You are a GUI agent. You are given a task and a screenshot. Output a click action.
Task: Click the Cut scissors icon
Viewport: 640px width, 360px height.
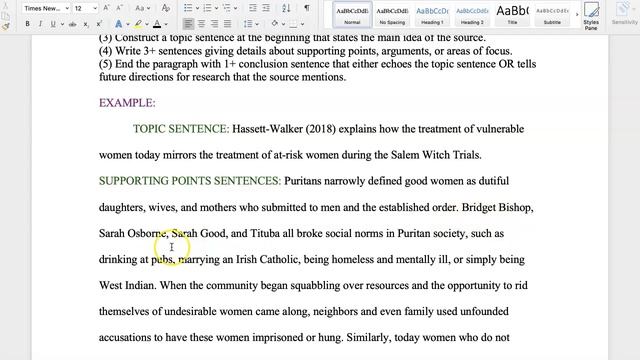(x=5, y=6)
